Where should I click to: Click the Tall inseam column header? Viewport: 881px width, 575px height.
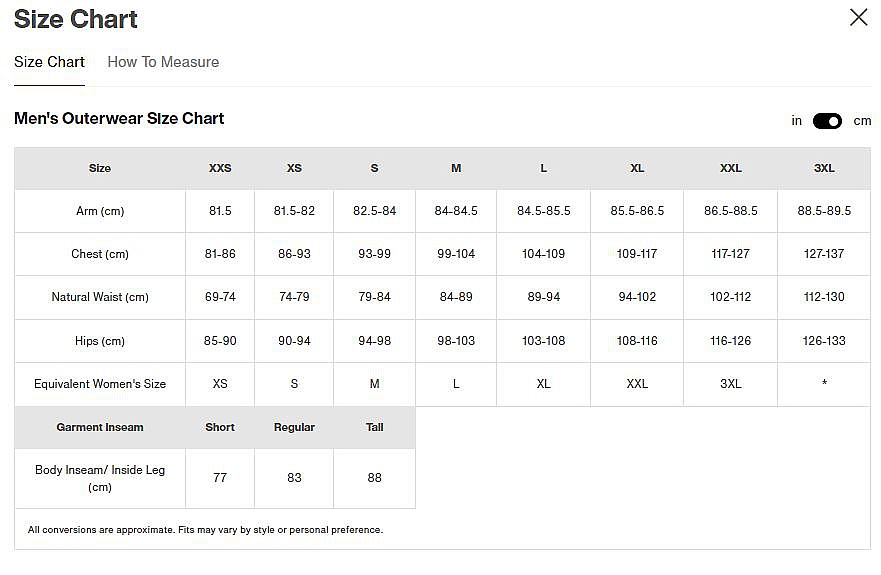pyautogui.click(x=374, y=427)
